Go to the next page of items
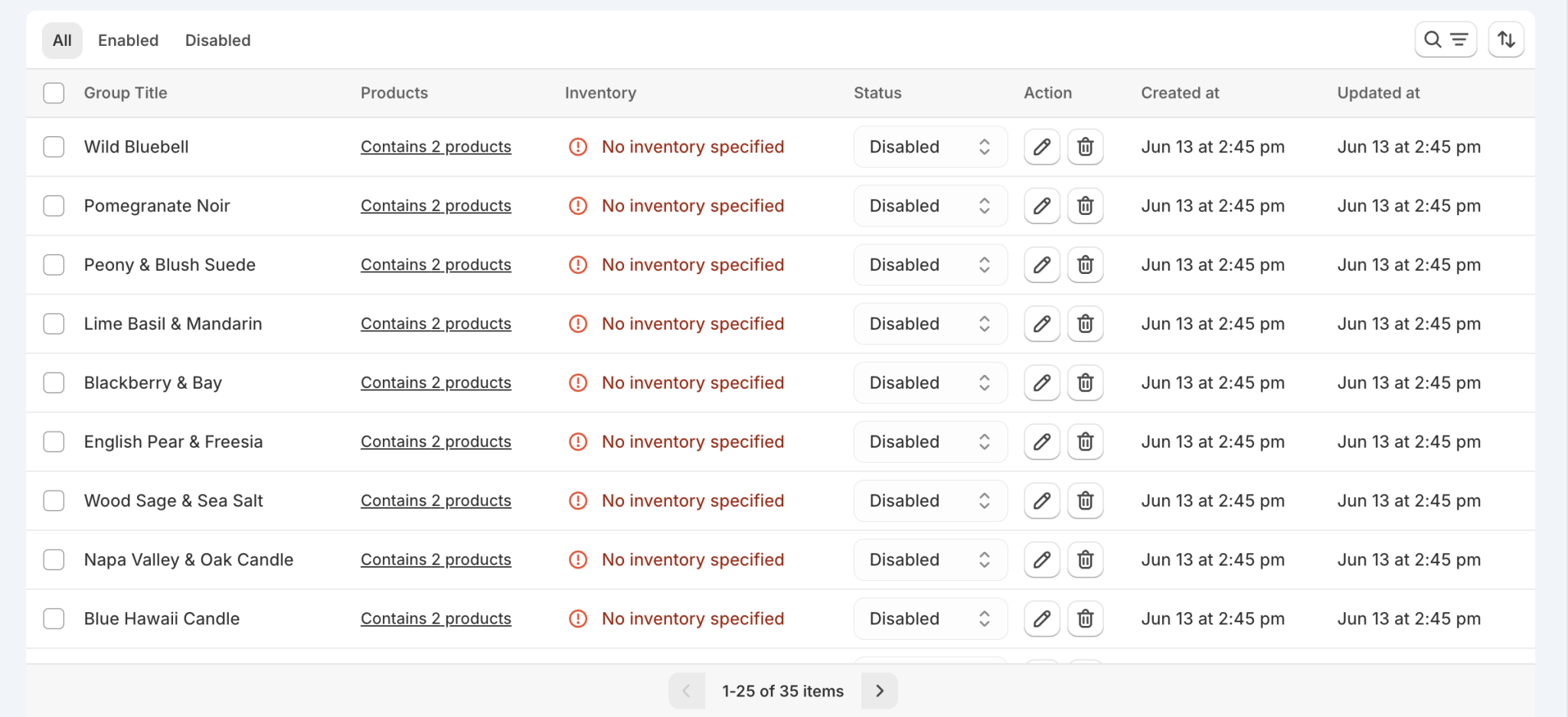 tap(879, 690)
